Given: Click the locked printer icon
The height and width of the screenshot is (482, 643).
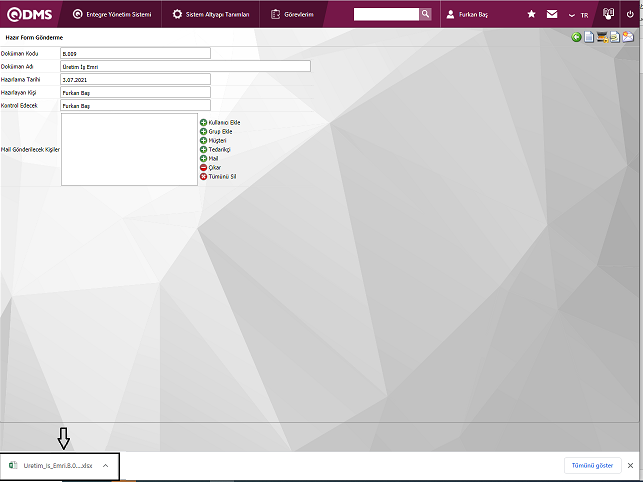Looking at the screenshot, I should pyautogui.click(x=602, y=37).
